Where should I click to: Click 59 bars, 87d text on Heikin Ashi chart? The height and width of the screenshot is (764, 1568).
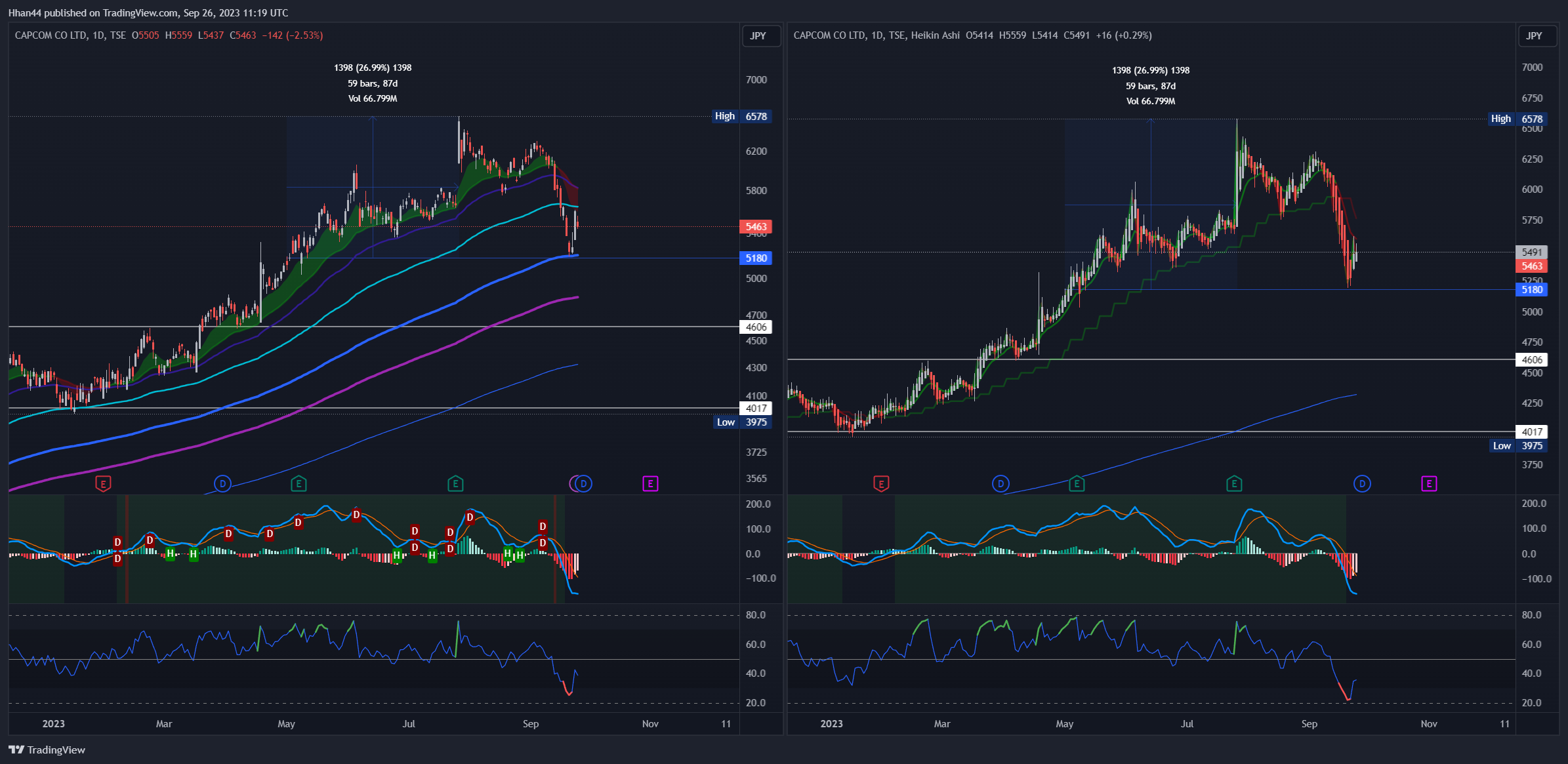(x=1151, y=86)
